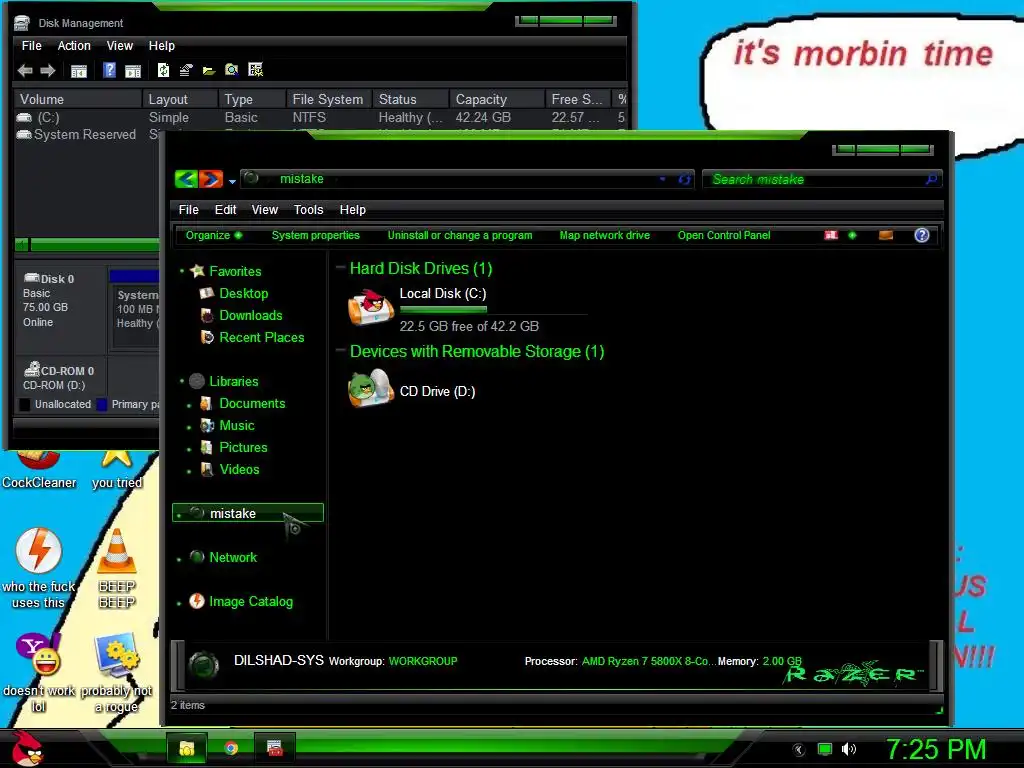
Task: Open the Help menu in Explorer
Action: point(353,210)
